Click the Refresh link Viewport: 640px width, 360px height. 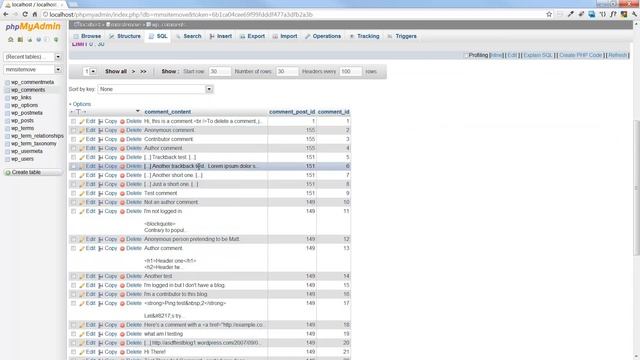point(617,55)
